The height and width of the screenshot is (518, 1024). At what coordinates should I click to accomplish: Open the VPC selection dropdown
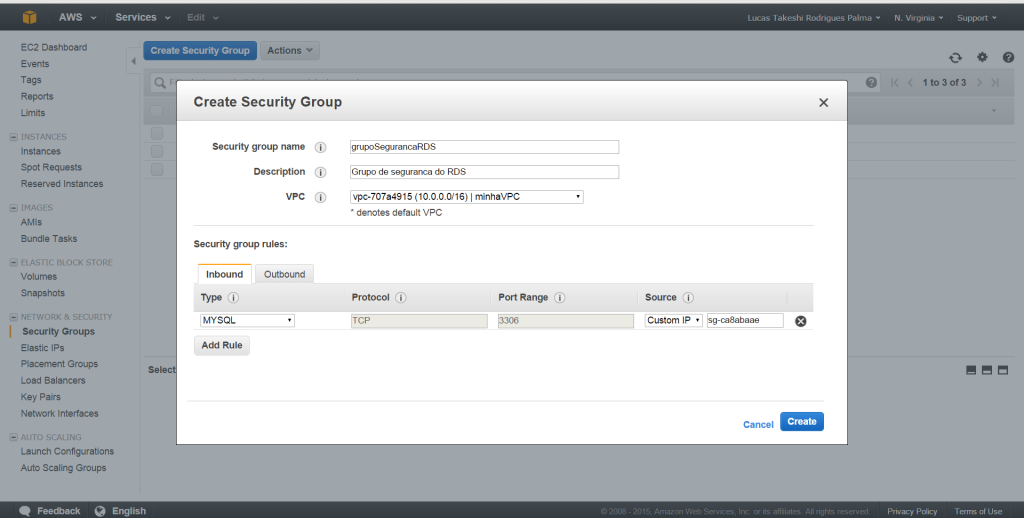(466, 197)
